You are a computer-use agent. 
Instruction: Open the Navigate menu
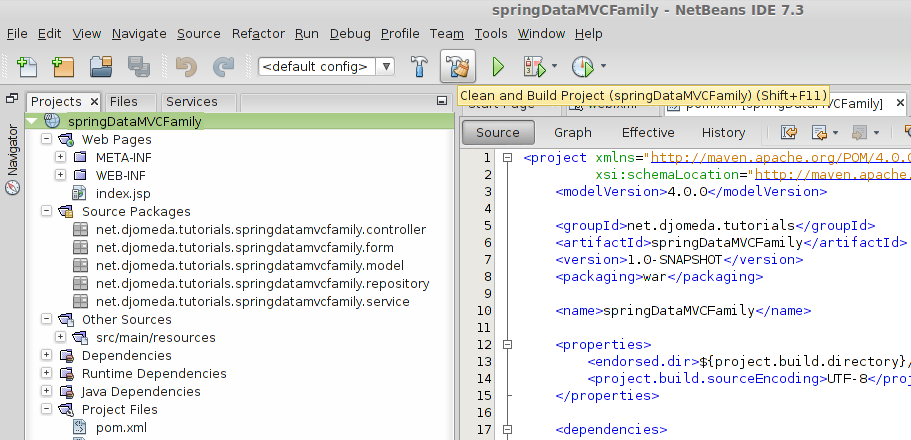139,34
